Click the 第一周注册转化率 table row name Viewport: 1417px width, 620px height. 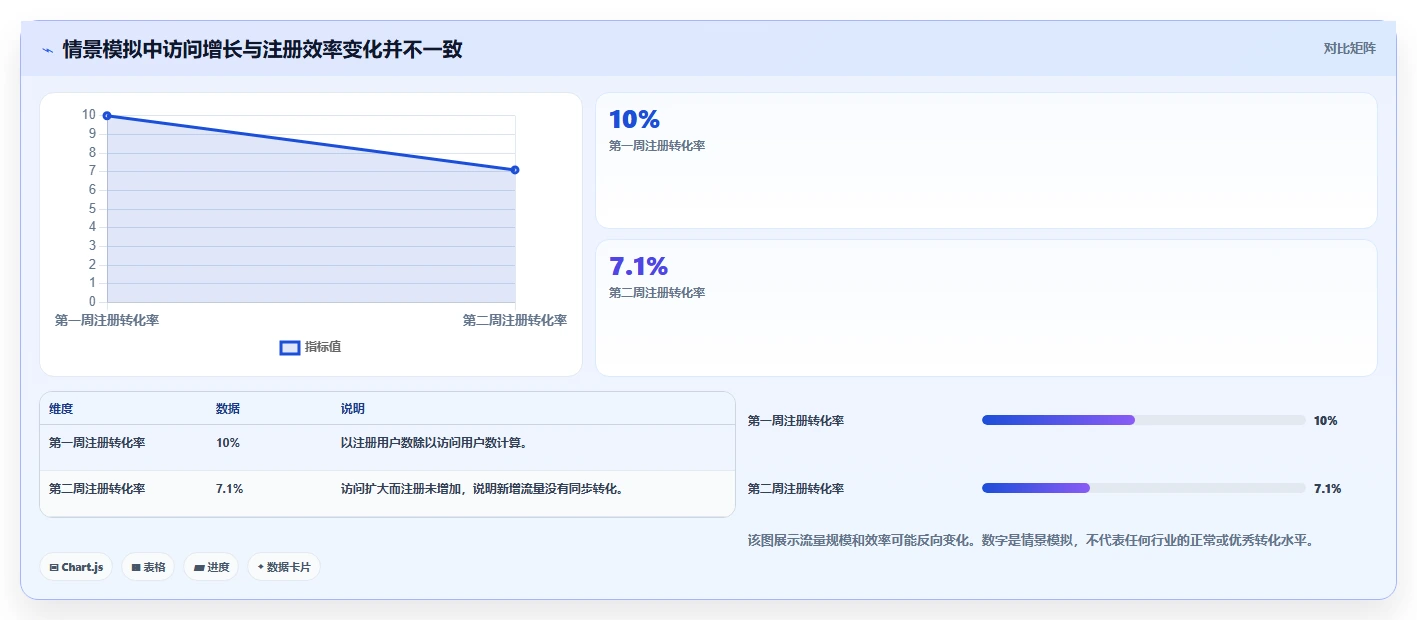97,442
